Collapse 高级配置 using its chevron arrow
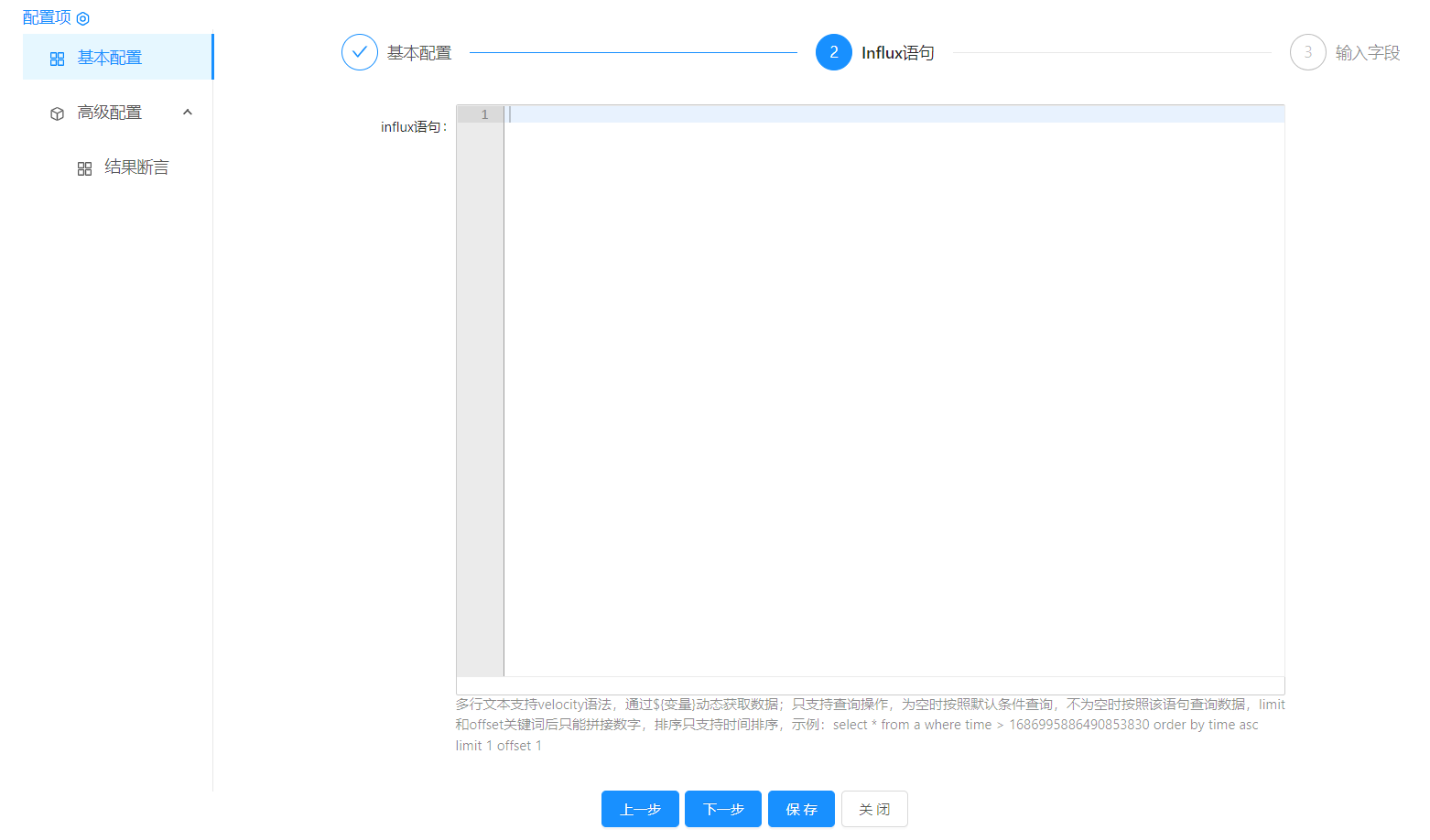The width and height of the screenshot is (1430, 840). coord(188,113)
